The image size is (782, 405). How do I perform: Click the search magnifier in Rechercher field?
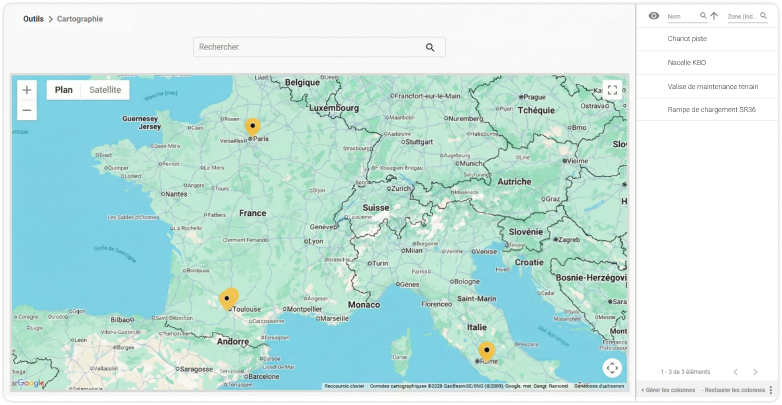pos(430,47)
